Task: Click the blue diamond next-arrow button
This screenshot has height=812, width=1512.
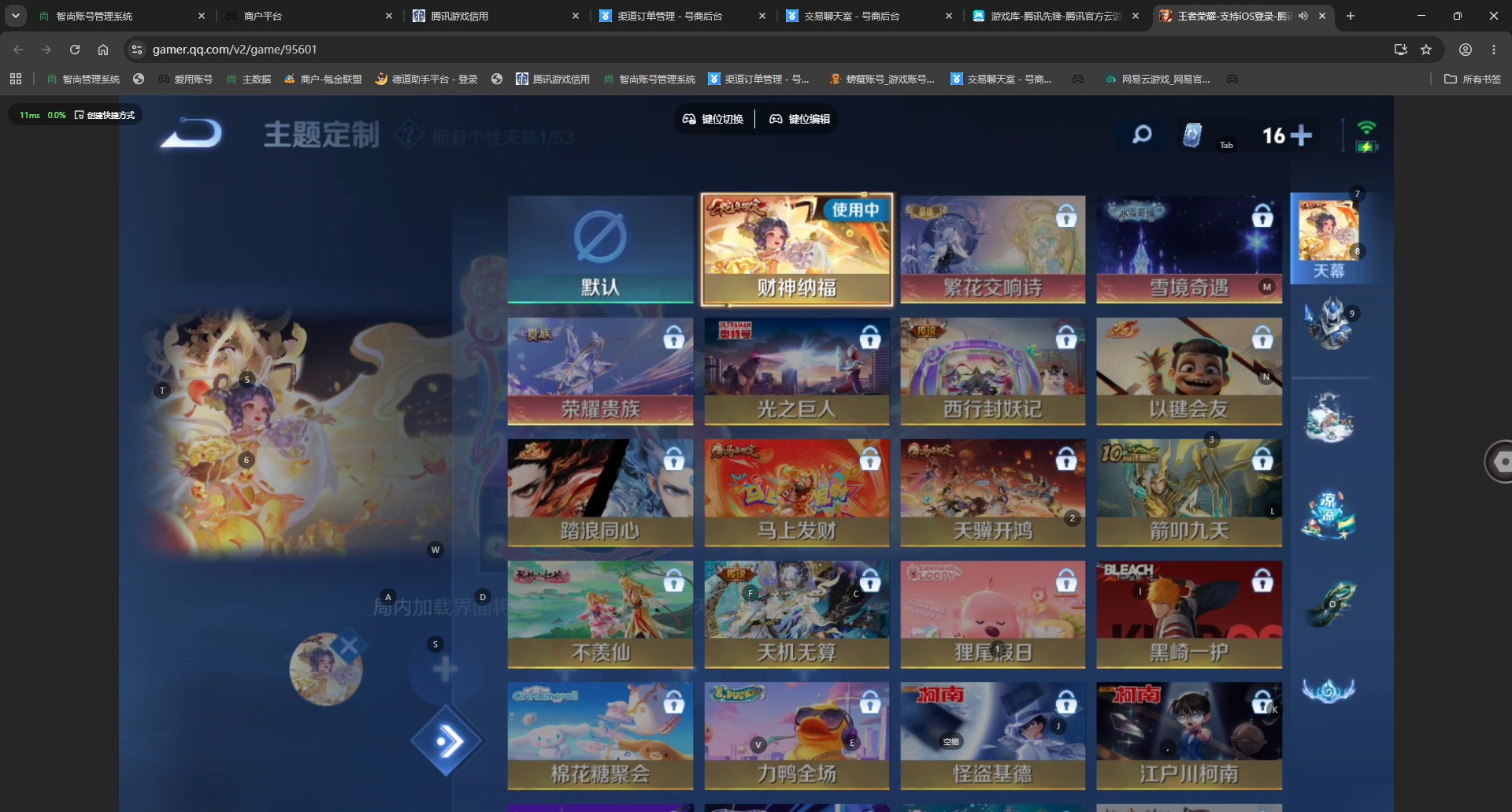Action: (x=447, y=741)
